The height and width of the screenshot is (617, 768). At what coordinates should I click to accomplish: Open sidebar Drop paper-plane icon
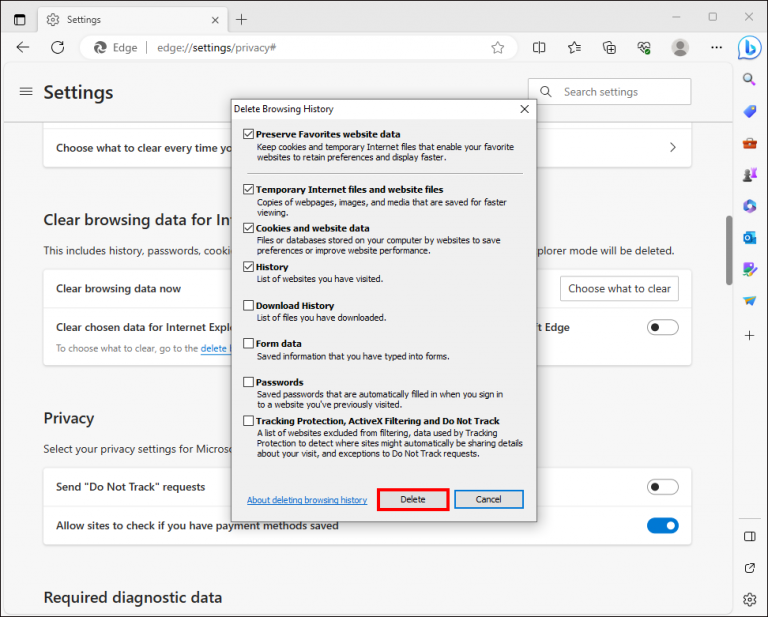(749, 301)
